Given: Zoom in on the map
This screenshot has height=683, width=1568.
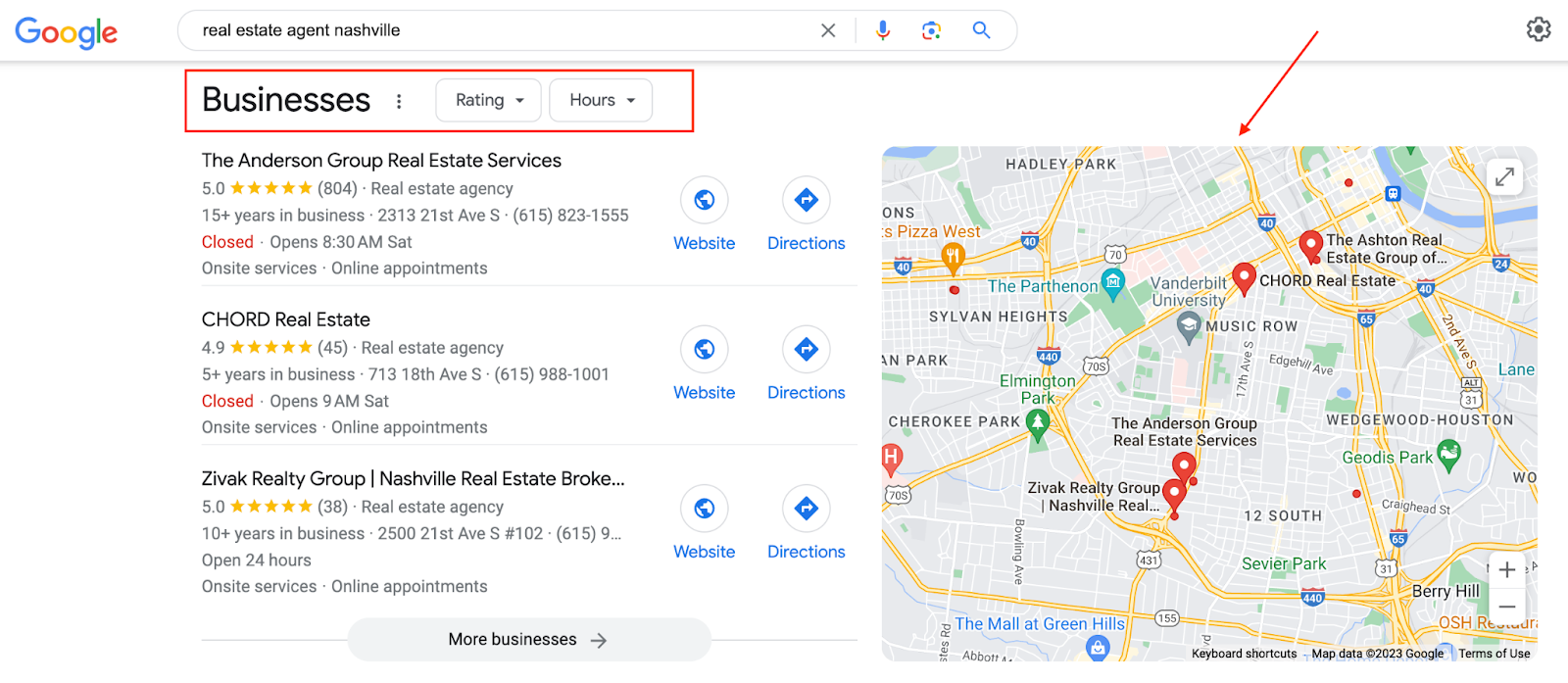Looking at the screenshot, I should (1507, 570).
